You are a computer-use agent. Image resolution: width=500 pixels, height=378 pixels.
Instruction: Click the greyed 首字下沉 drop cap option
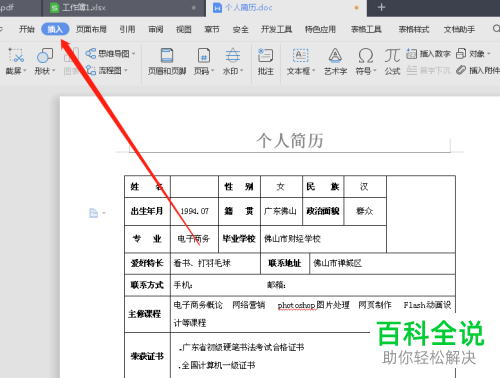click(429, 70)
